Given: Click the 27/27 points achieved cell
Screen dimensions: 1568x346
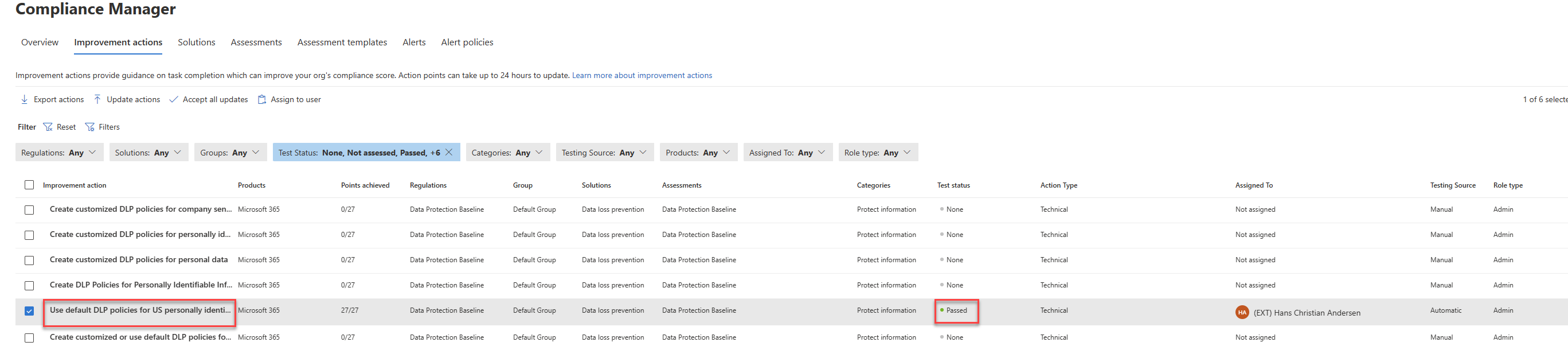Looking at the screenshot, I should [349, 310].
